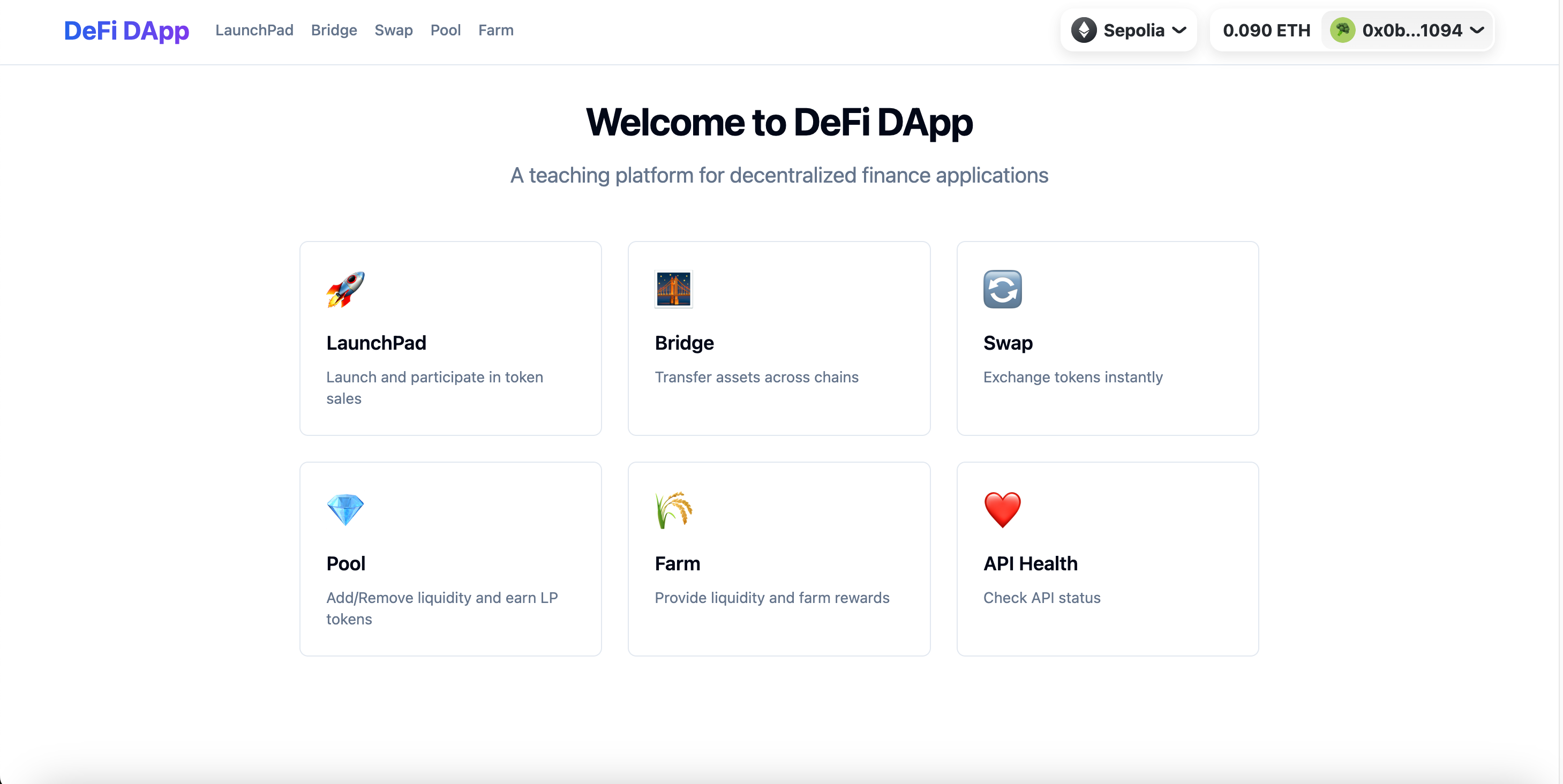Viewport: 1563px width, 784px height.
Task: Click the blue diamond Pool icon
Action: 345,510
